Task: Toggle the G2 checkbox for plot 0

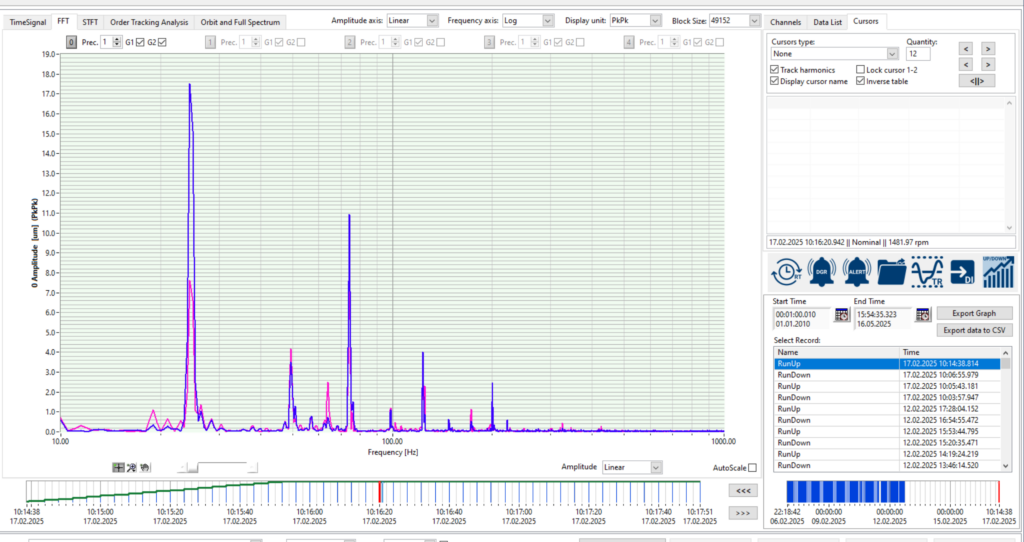Action: click(162, 42)
